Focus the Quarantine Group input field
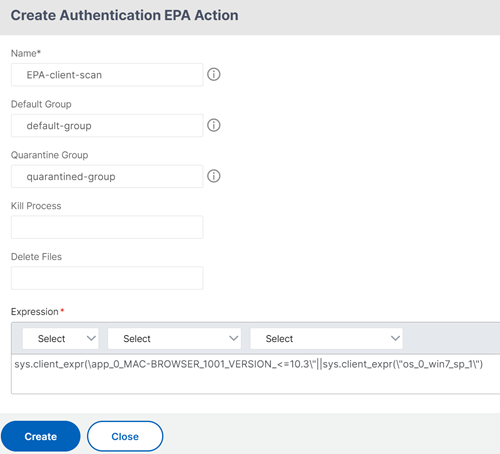Viewport: 500px width, 454px height. [x=107, y=176]
